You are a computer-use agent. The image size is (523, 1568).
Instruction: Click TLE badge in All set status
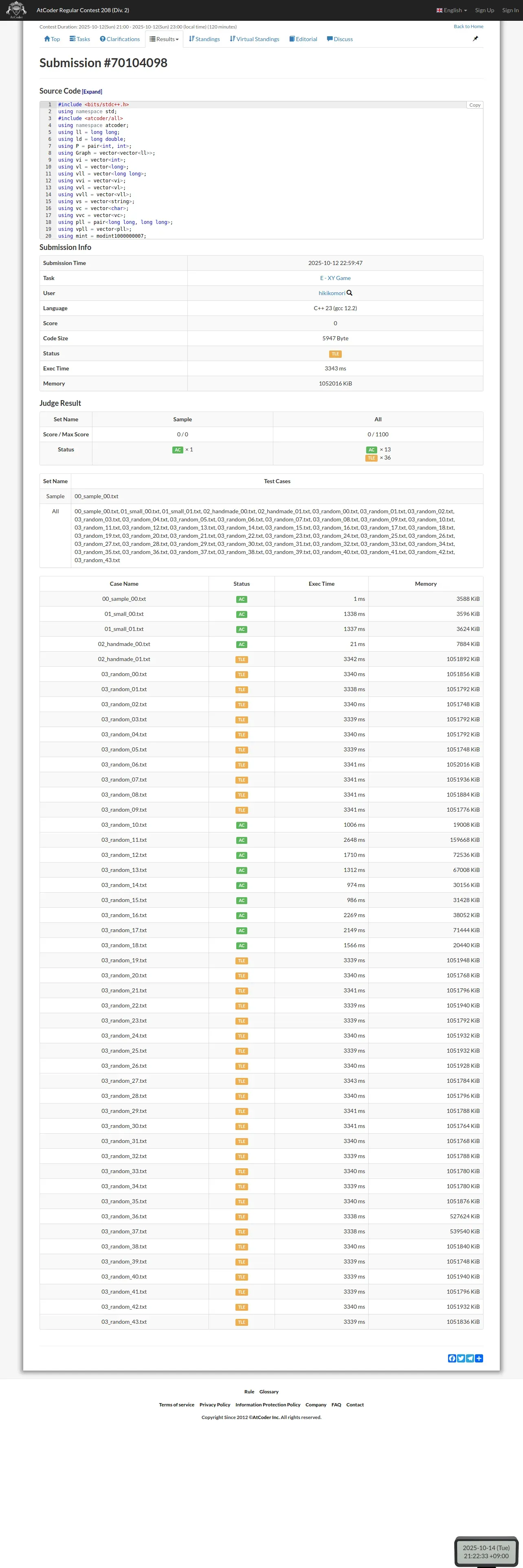[x=371, y=458]
